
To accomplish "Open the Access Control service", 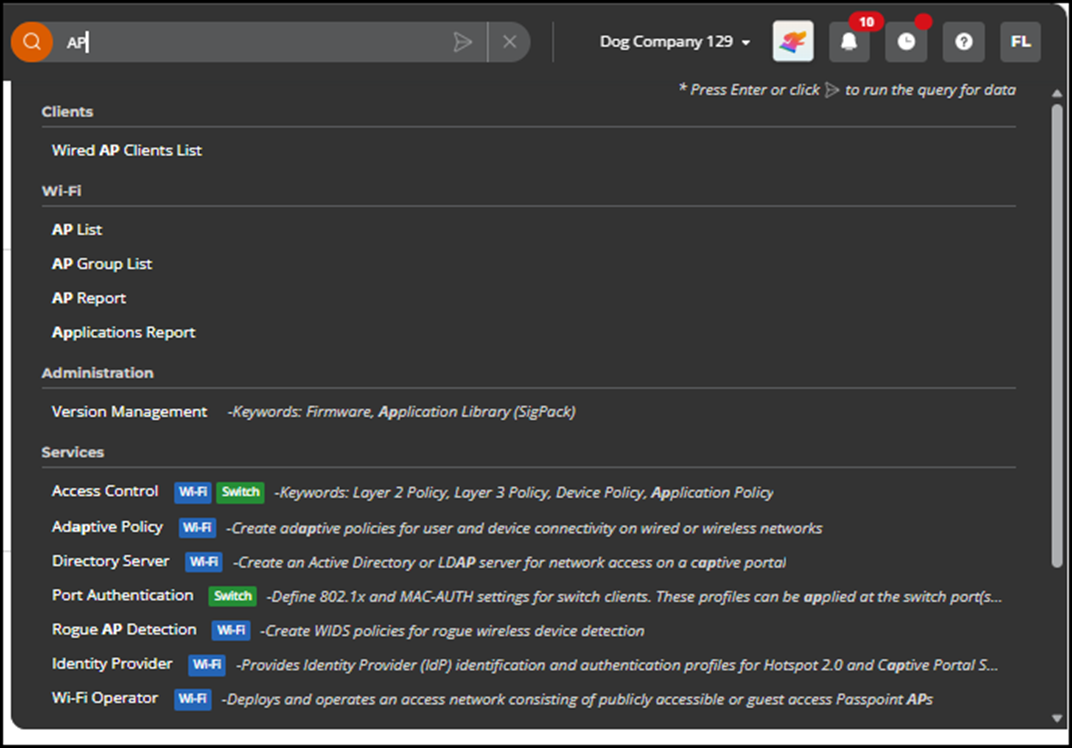I will tap(105, 491).
